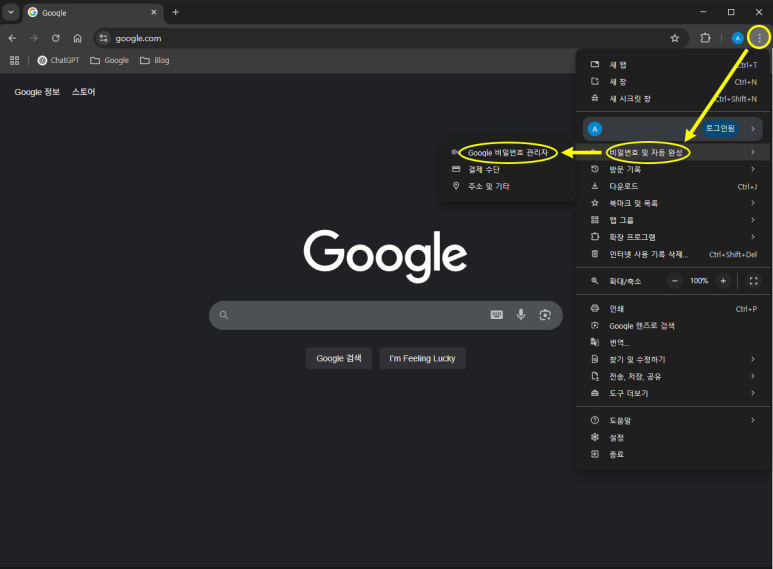The height and width of the screenshot is (569, 773).
Task: Expand 도움말 submenu
Action: coord(672,421)
